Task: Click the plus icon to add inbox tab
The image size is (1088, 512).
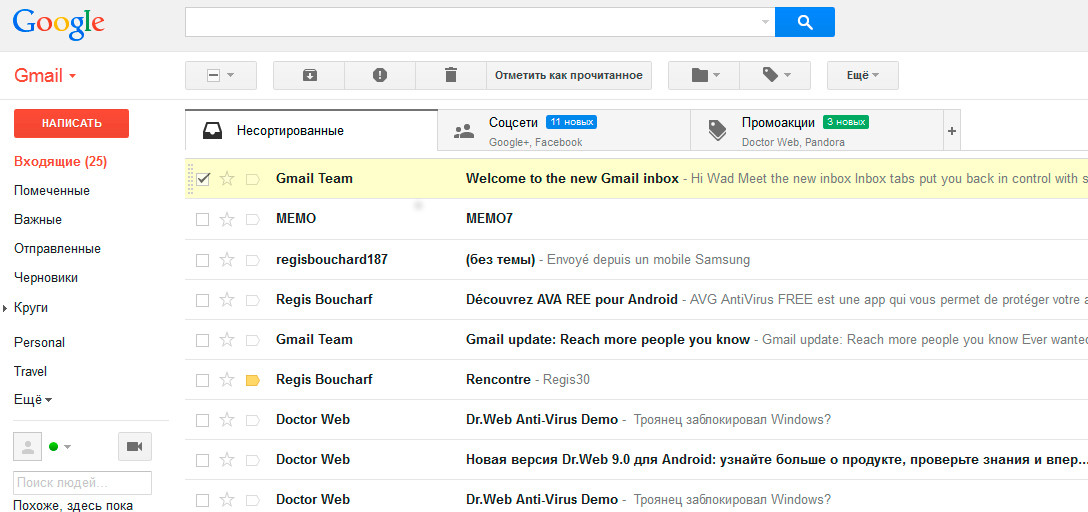Action: point(951,130)
